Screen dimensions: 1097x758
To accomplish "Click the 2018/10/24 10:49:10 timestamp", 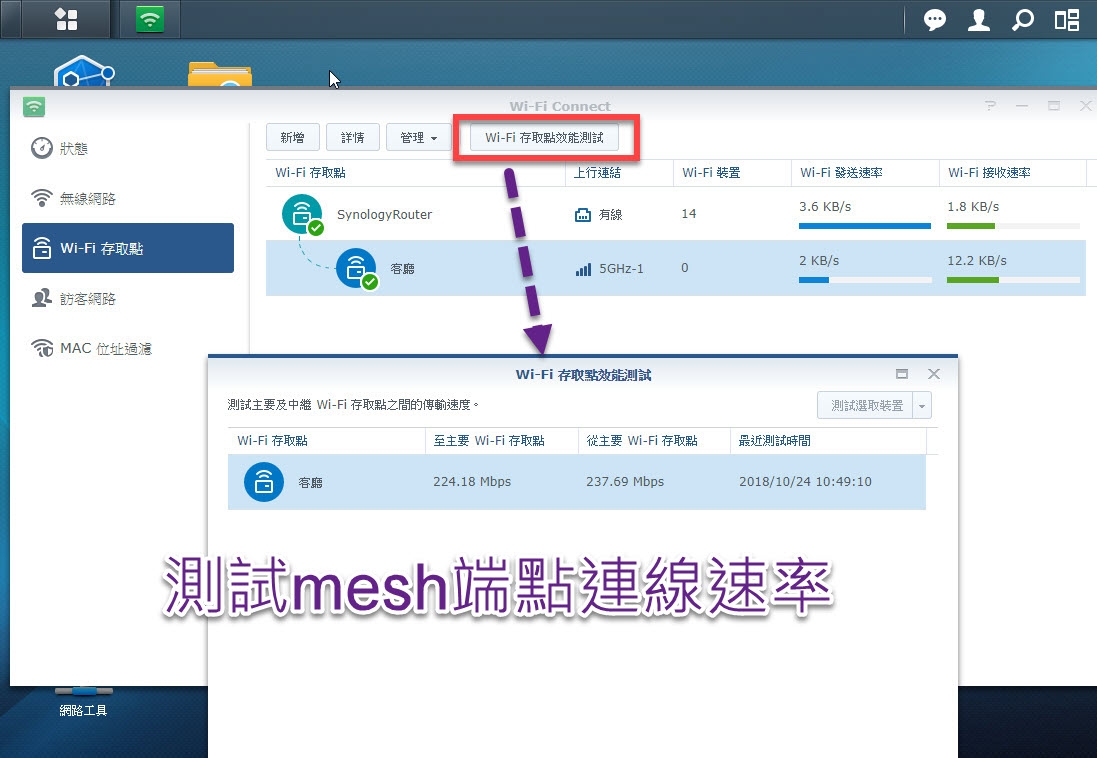I will pos(805,482).
